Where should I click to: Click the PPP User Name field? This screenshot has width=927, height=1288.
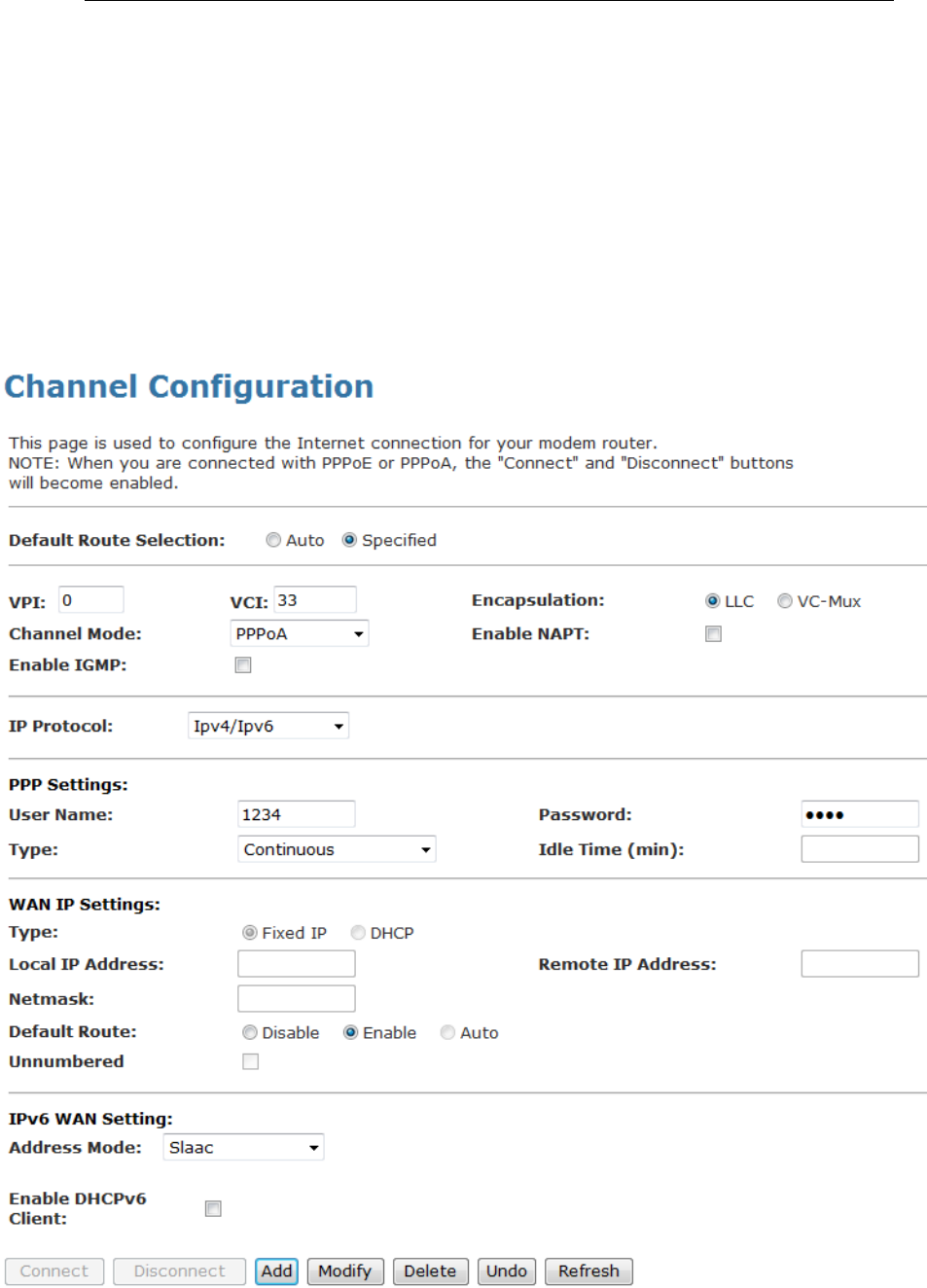[x=296, y=814]
